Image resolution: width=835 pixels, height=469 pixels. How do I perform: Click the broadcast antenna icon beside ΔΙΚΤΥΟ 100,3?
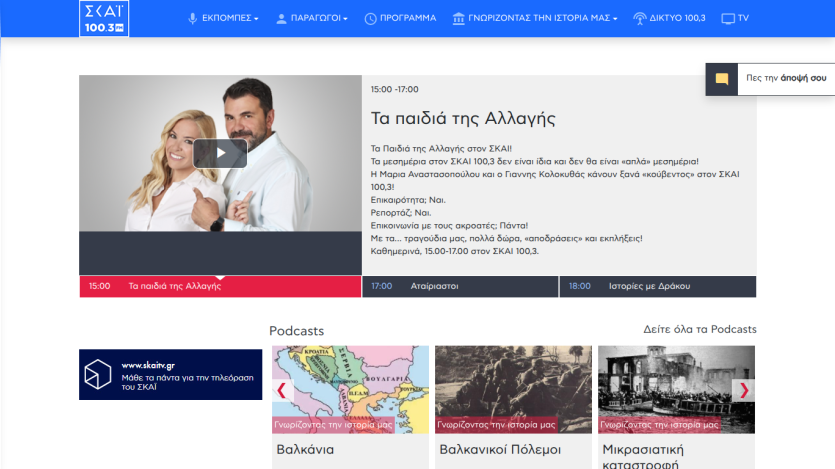coord(640,19)
